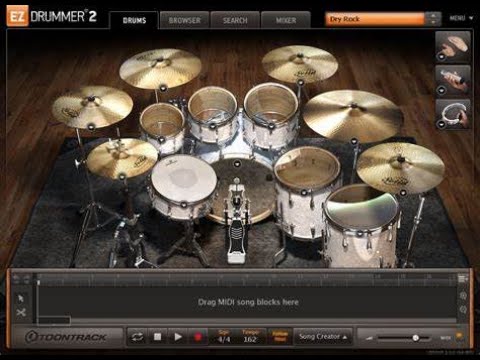
Task: Click the song track horizontal scrollbar
Action: pos(246,321)
